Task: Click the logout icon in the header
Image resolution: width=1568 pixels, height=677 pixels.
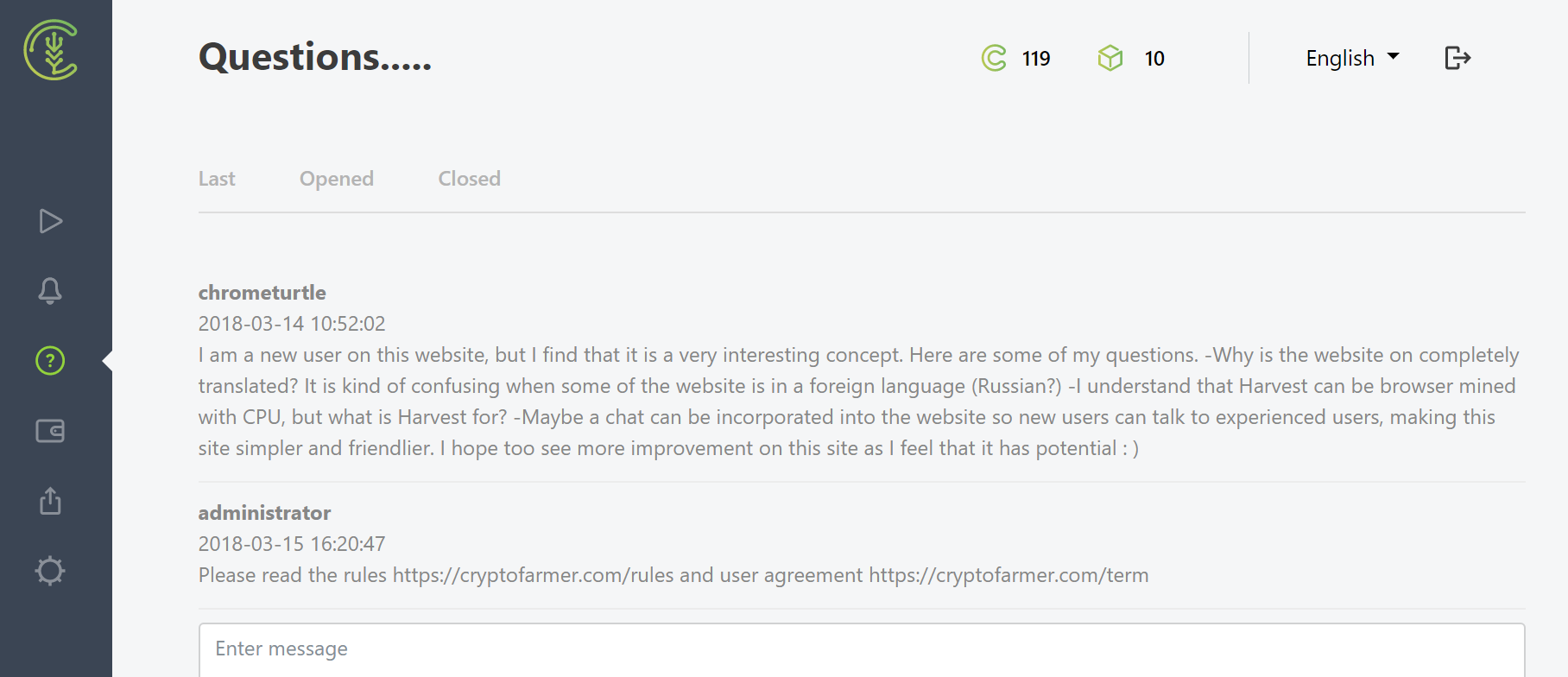Action: pyautogui.click(x=1457, y=58)
